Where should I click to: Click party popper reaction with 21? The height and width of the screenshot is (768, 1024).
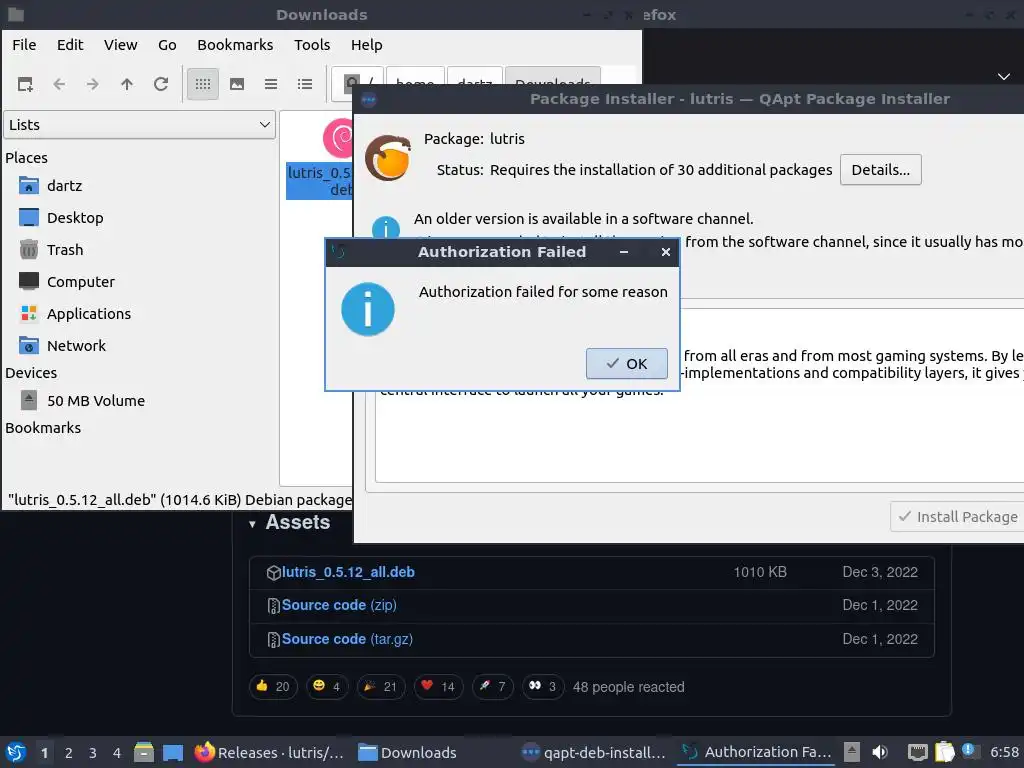click(x=381, y=686)
